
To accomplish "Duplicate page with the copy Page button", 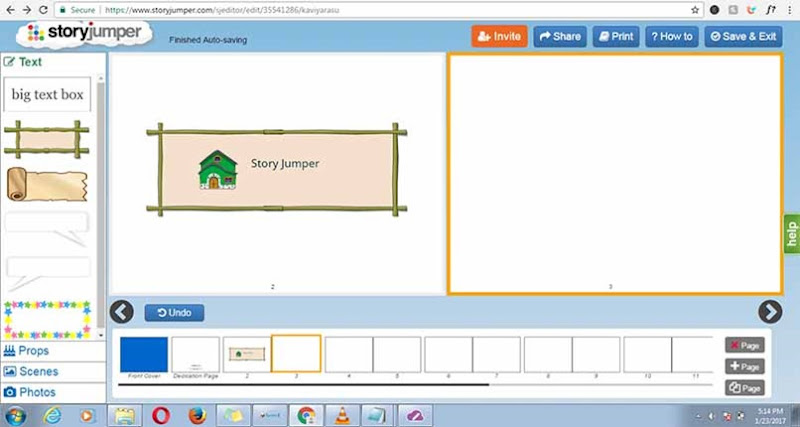I will [744, 388].
